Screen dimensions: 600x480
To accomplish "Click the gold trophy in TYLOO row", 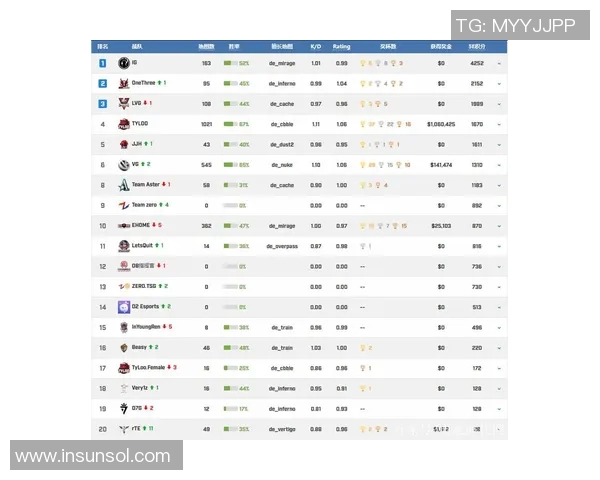I will point(363,124).
